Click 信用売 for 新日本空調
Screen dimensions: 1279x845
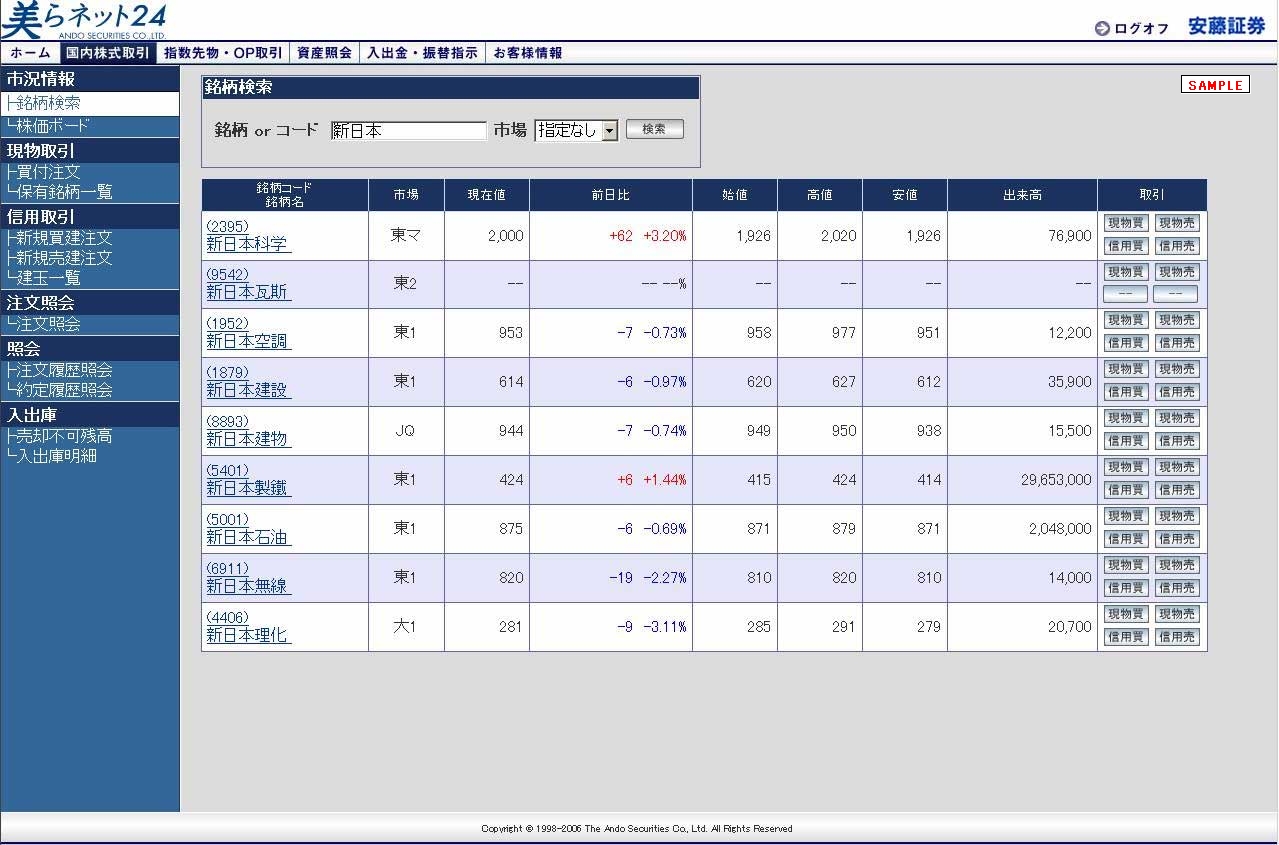(x=1177, y=343)
